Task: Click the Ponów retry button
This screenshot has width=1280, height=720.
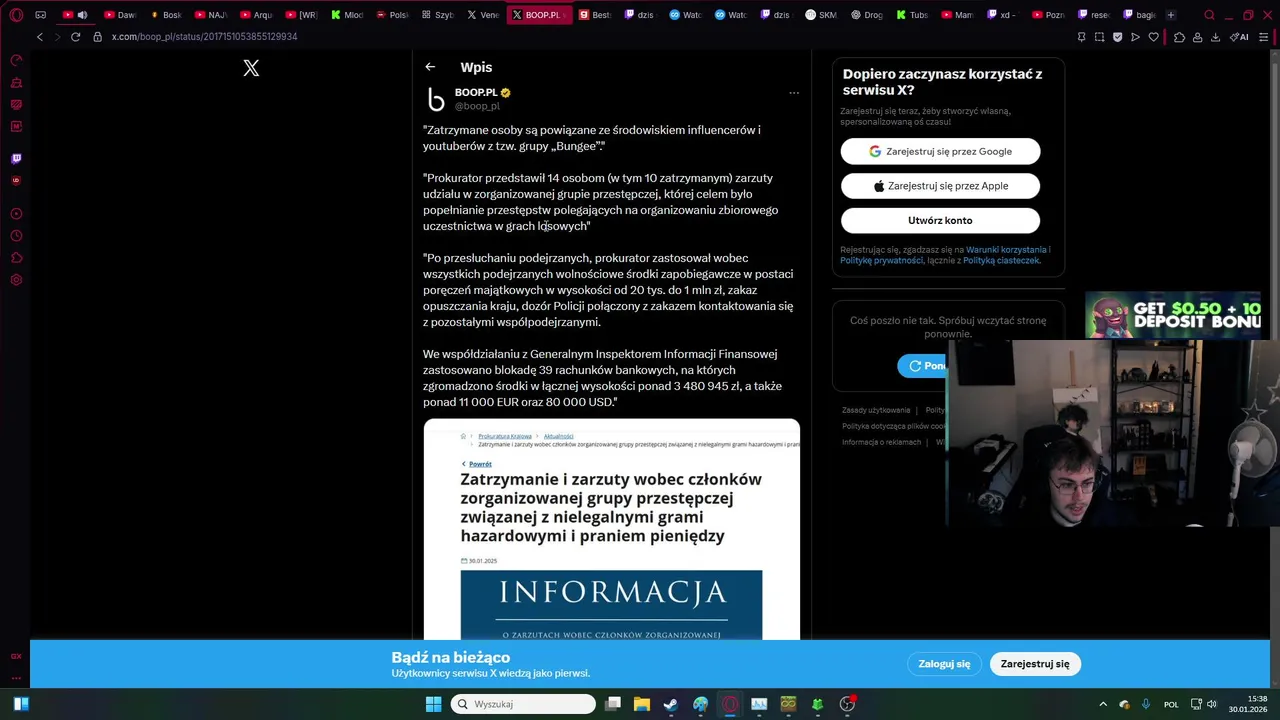Action: pyautogui.click(x=922, y=366)
